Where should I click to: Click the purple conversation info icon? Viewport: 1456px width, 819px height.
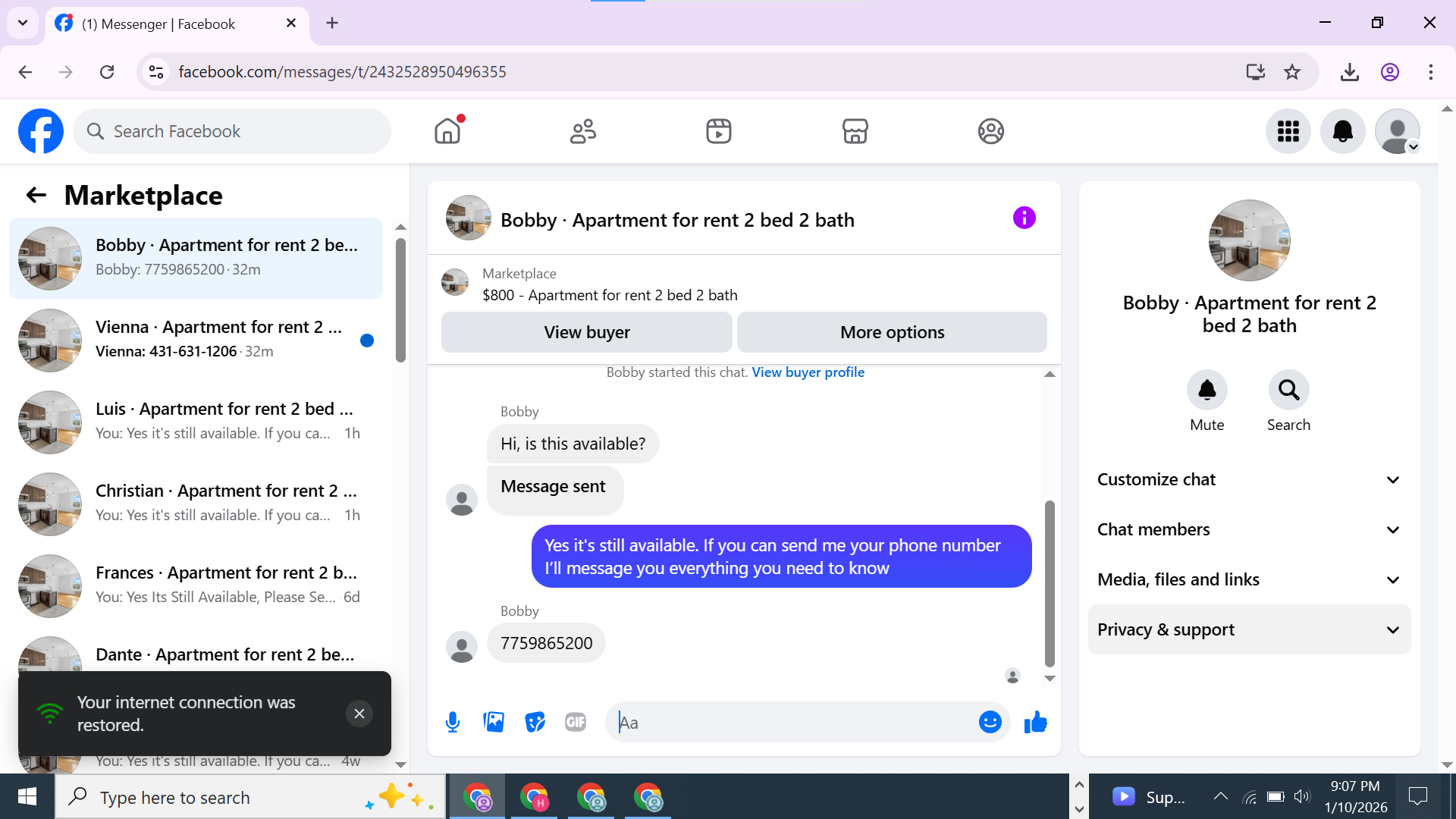click(x=1024, y=218)
